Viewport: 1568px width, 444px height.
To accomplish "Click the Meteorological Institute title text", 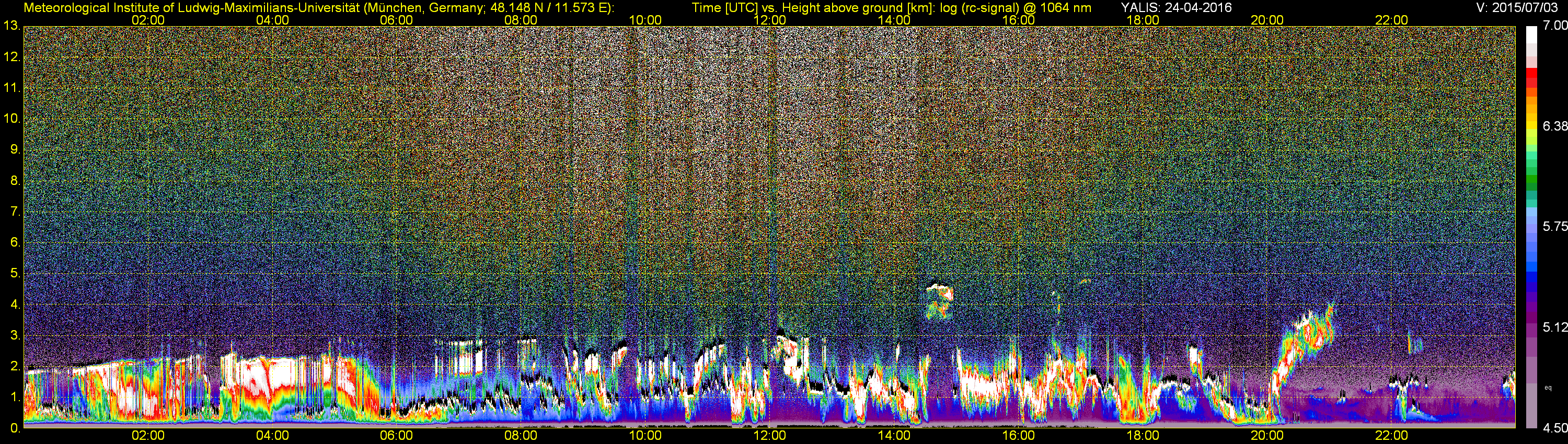I will (318, 8).
